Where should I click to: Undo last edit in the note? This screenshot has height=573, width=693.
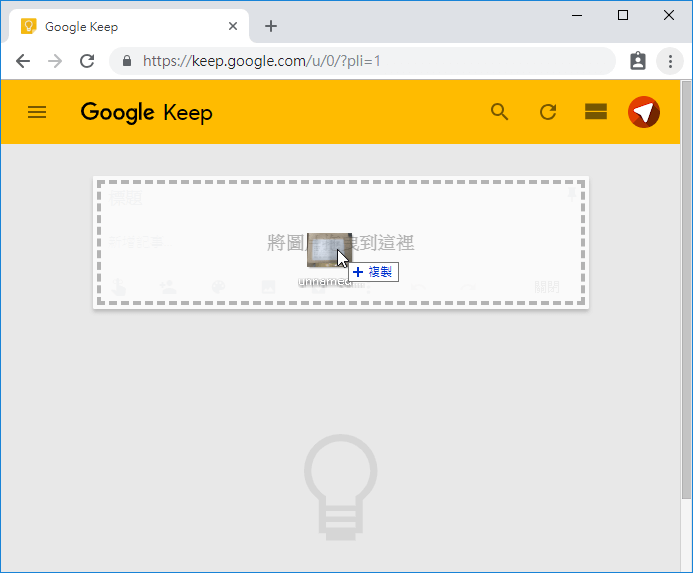[x=418, y=287]
